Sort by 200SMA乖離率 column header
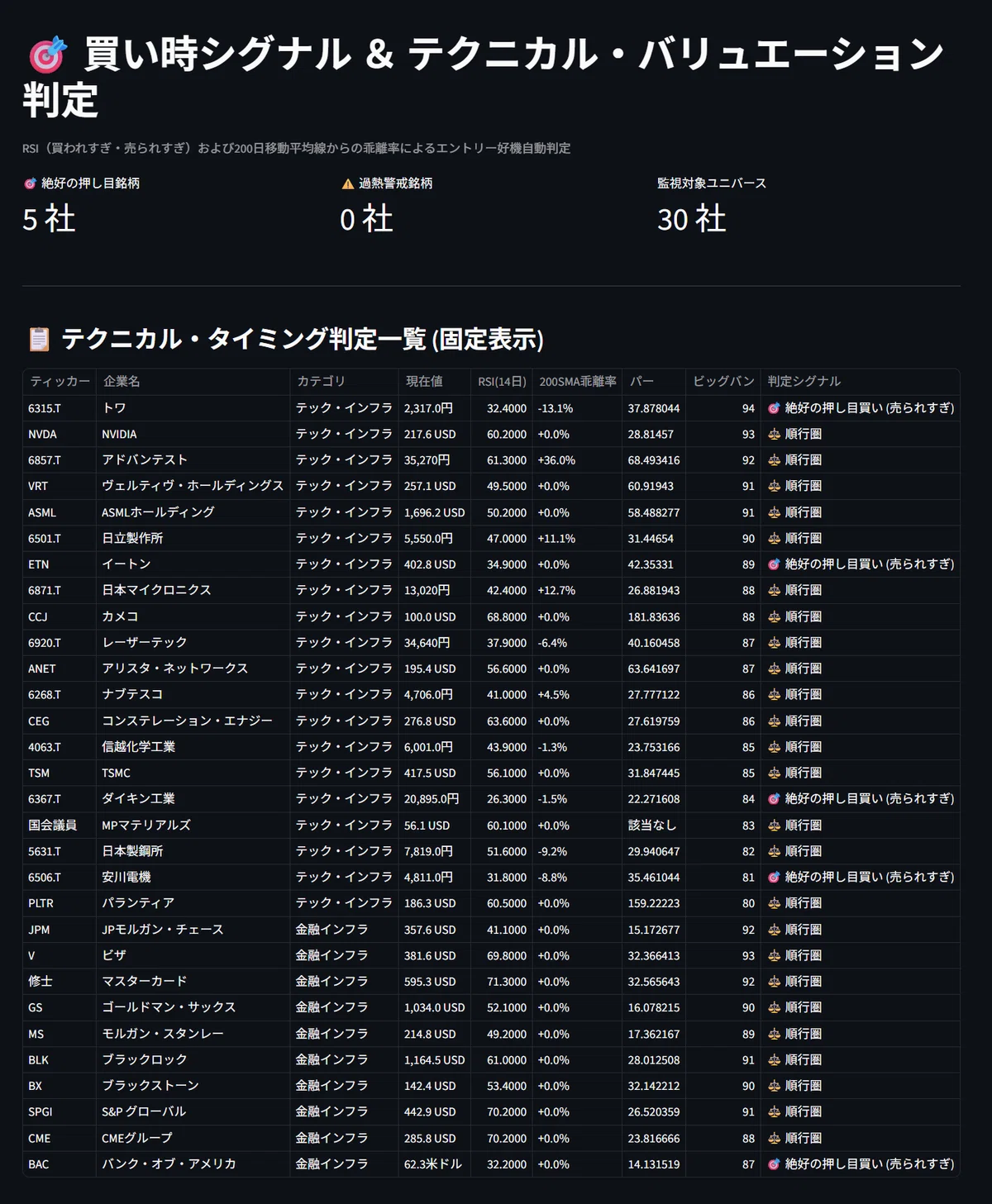Screen dimensions: 992x1204 pyautogui.click(x=577, y=382)
